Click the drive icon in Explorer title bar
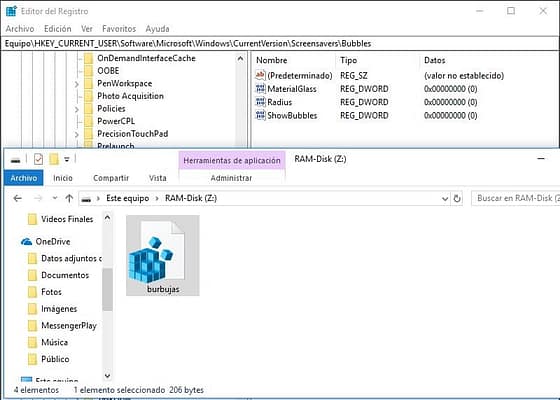Image resolution: width=560 pixels, height=400 pixels. tap(15, 160)
